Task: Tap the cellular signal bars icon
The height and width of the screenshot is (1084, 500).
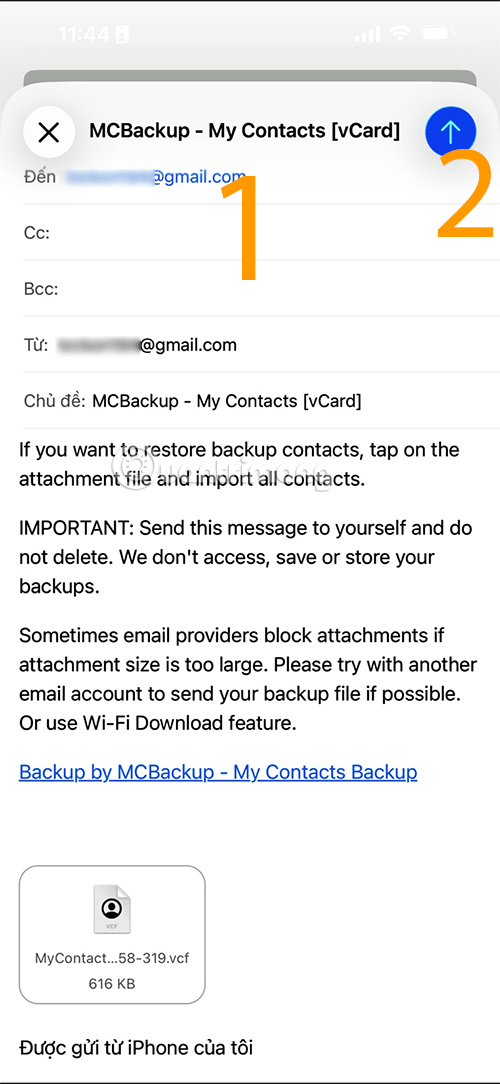Action: (367, 34)
